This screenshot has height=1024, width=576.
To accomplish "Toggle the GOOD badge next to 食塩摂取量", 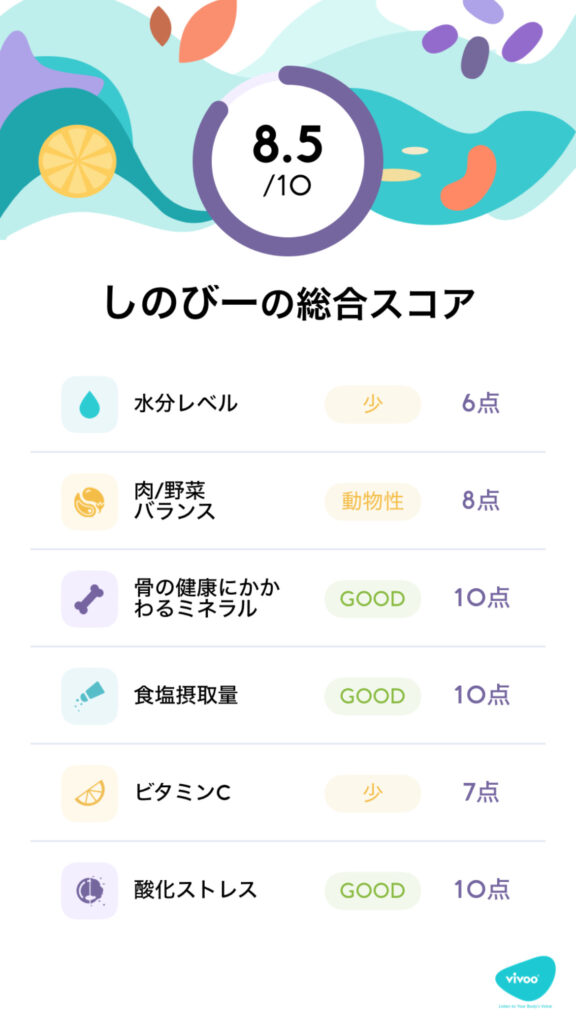I will click(371, 696).
